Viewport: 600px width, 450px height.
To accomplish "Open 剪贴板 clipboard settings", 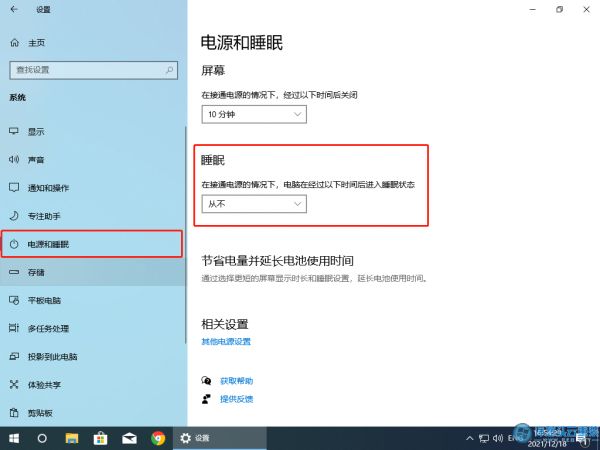I will click(x=93, y=413).
